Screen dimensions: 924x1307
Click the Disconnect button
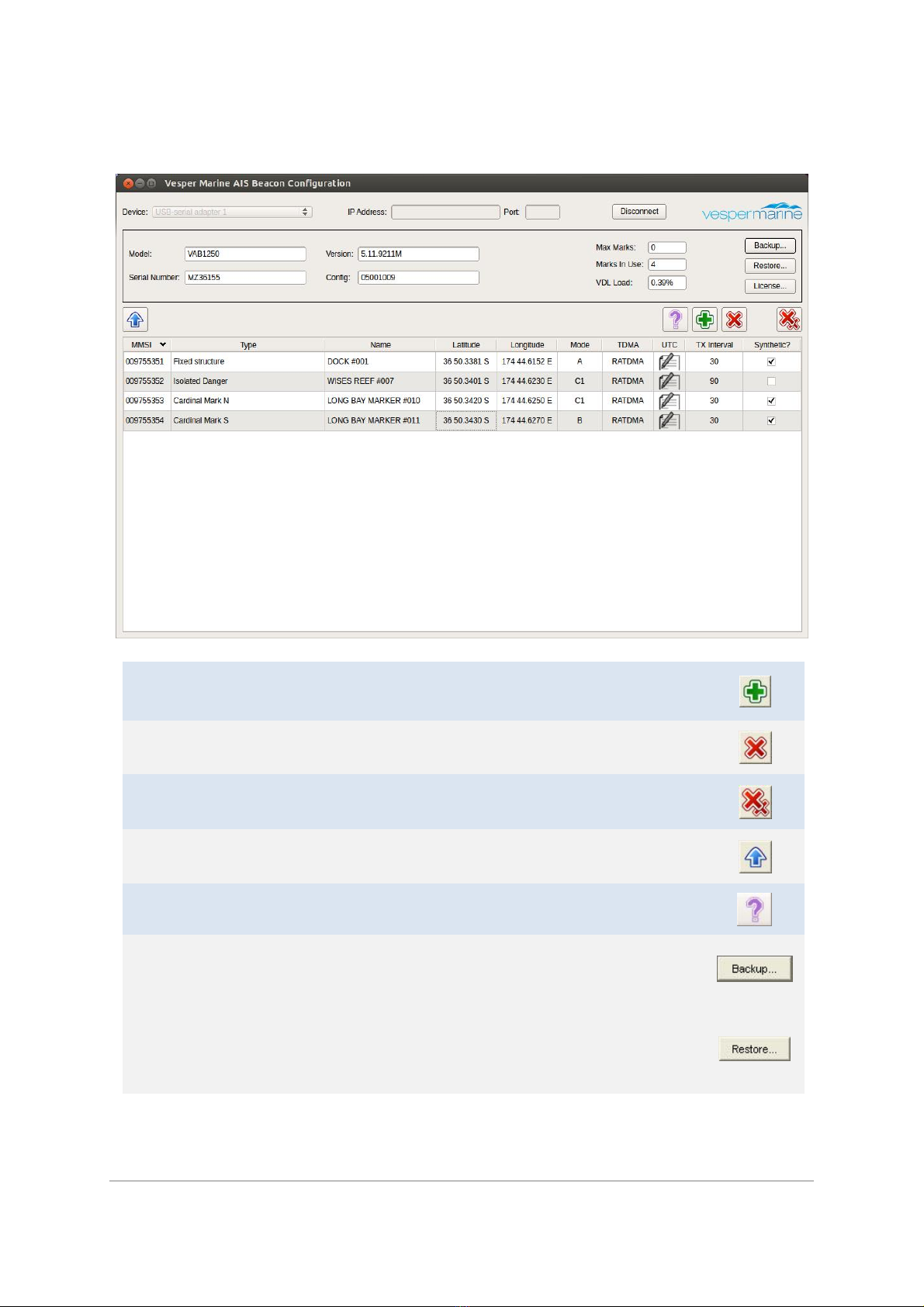click(x=639, y=212)
